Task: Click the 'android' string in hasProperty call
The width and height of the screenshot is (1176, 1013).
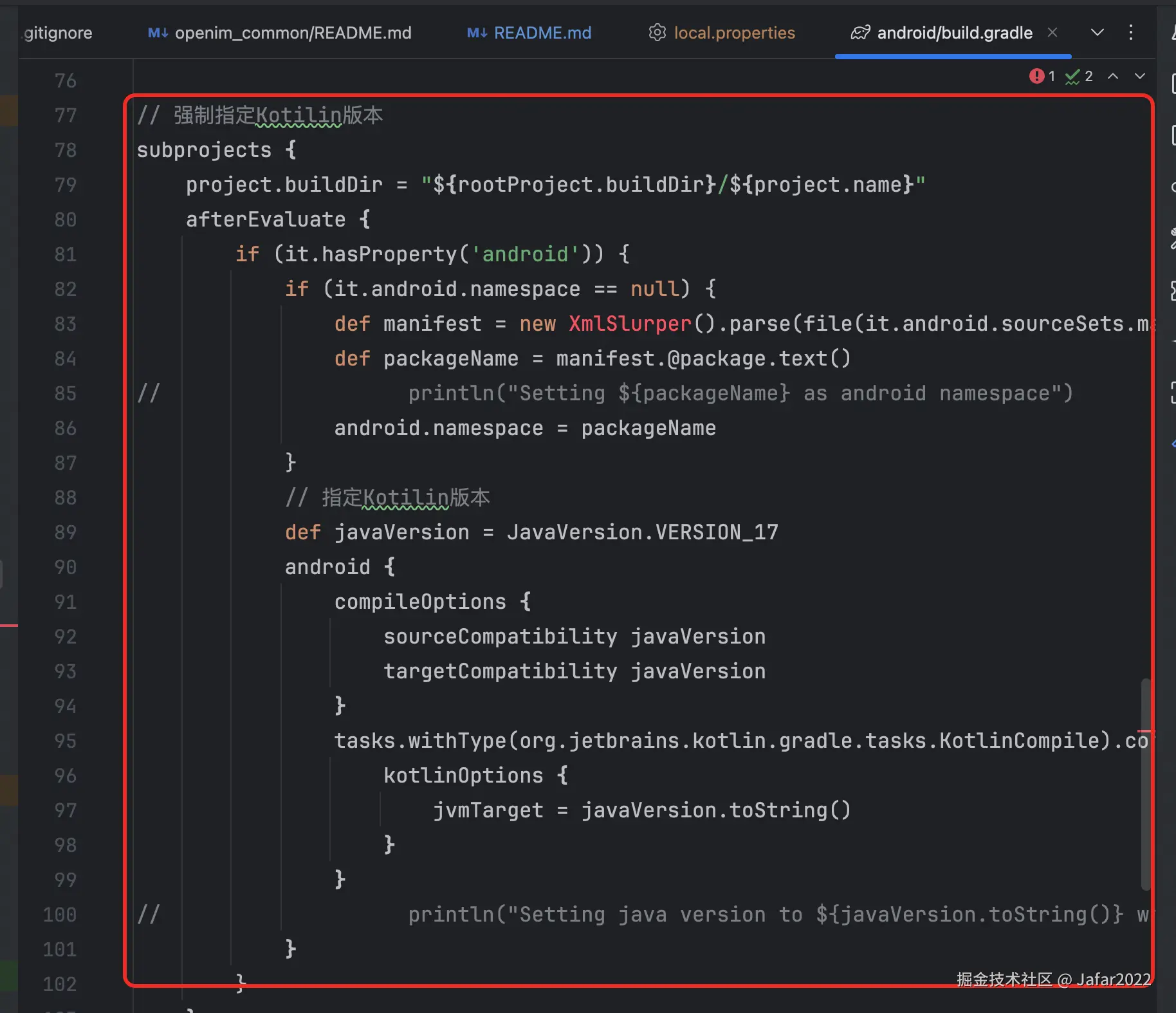Action: click(x=525, y=254)
